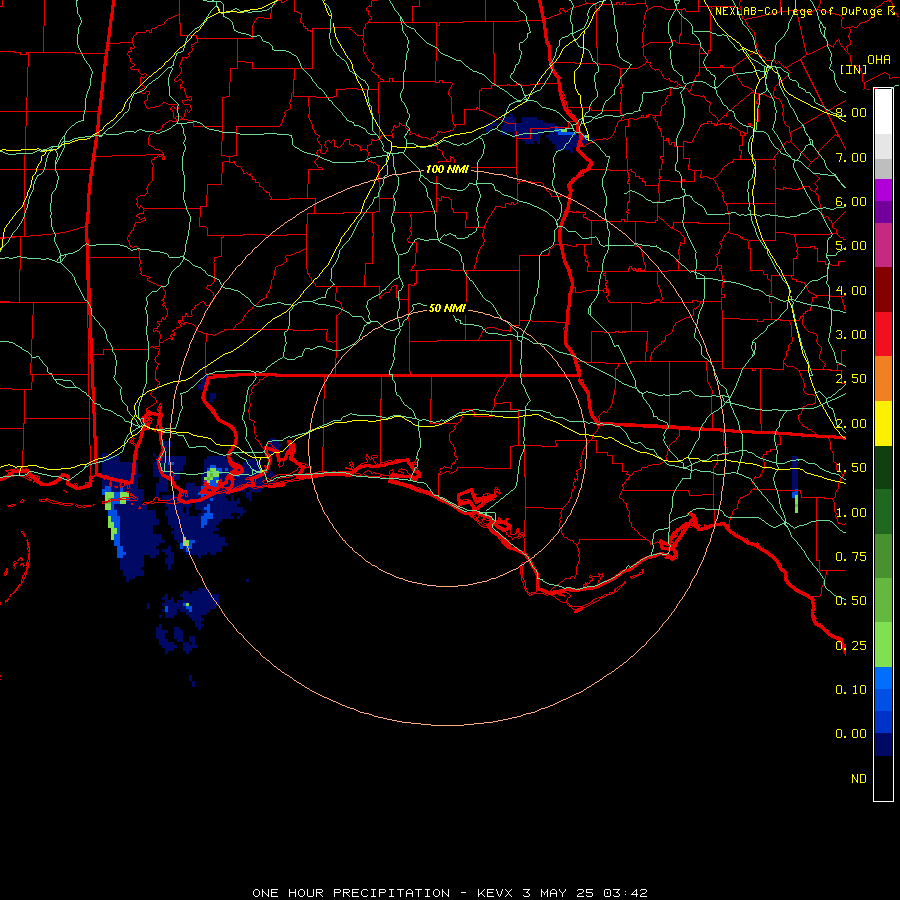Click the NEXLAB-College of DuPage watermark text

(806, 11)
